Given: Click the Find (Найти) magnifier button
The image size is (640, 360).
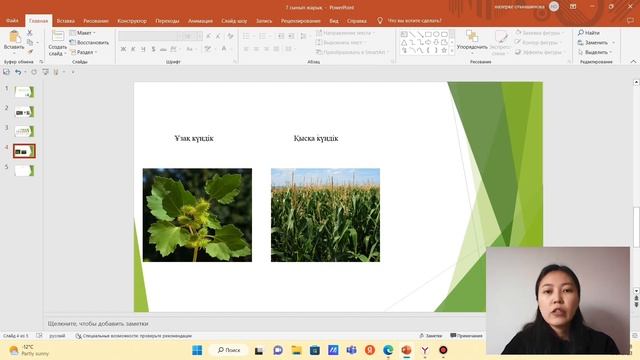Looking at the screenshot, I should pos(589,33).
